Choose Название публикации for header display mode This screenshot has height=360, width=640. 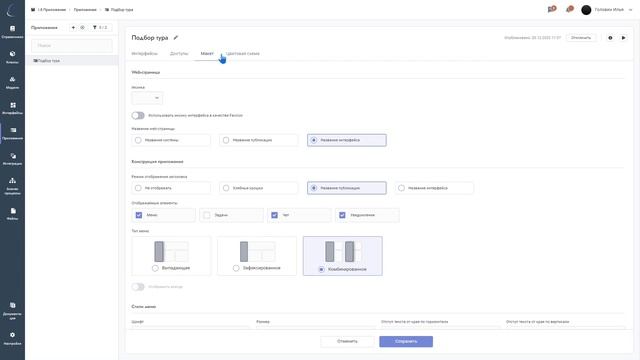(x=347, y=188)
